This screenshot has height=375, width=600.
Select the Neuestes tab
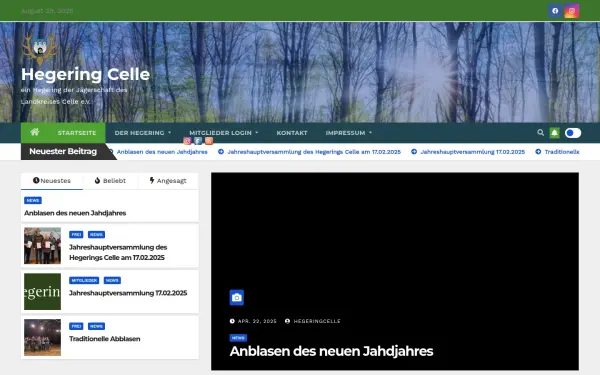point(52,181)
